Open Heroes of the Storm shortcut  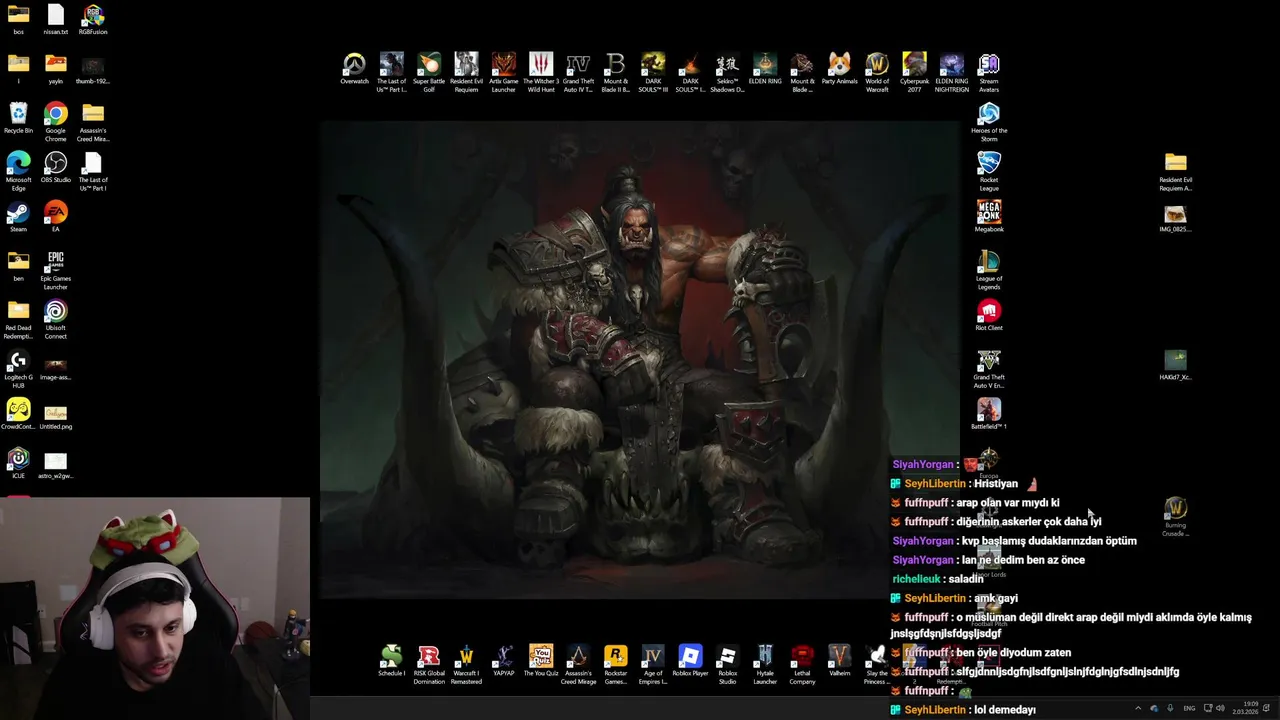click(x=989, y=122)
